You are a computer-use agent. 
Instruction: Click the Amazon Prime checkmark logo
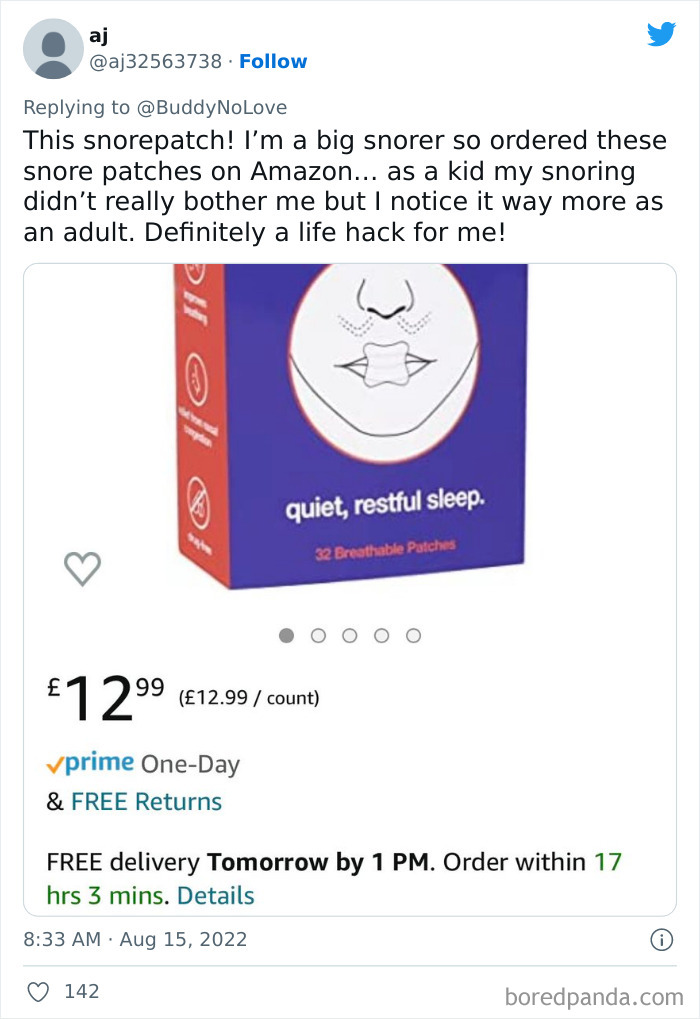coord(56,764)
